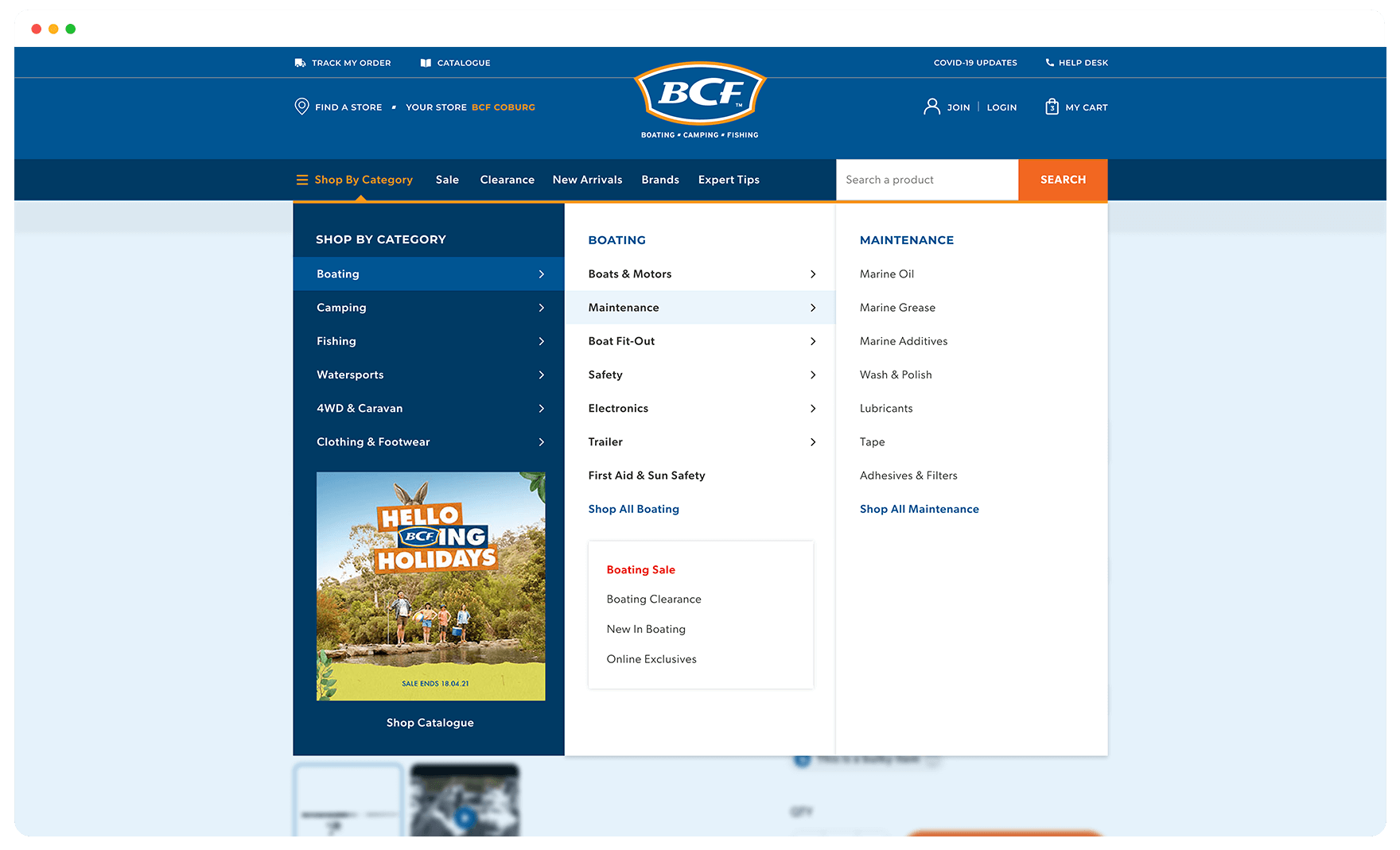Click the phone icon beside Help Desk
The image size is (1400, 850).
(1049, 62)
